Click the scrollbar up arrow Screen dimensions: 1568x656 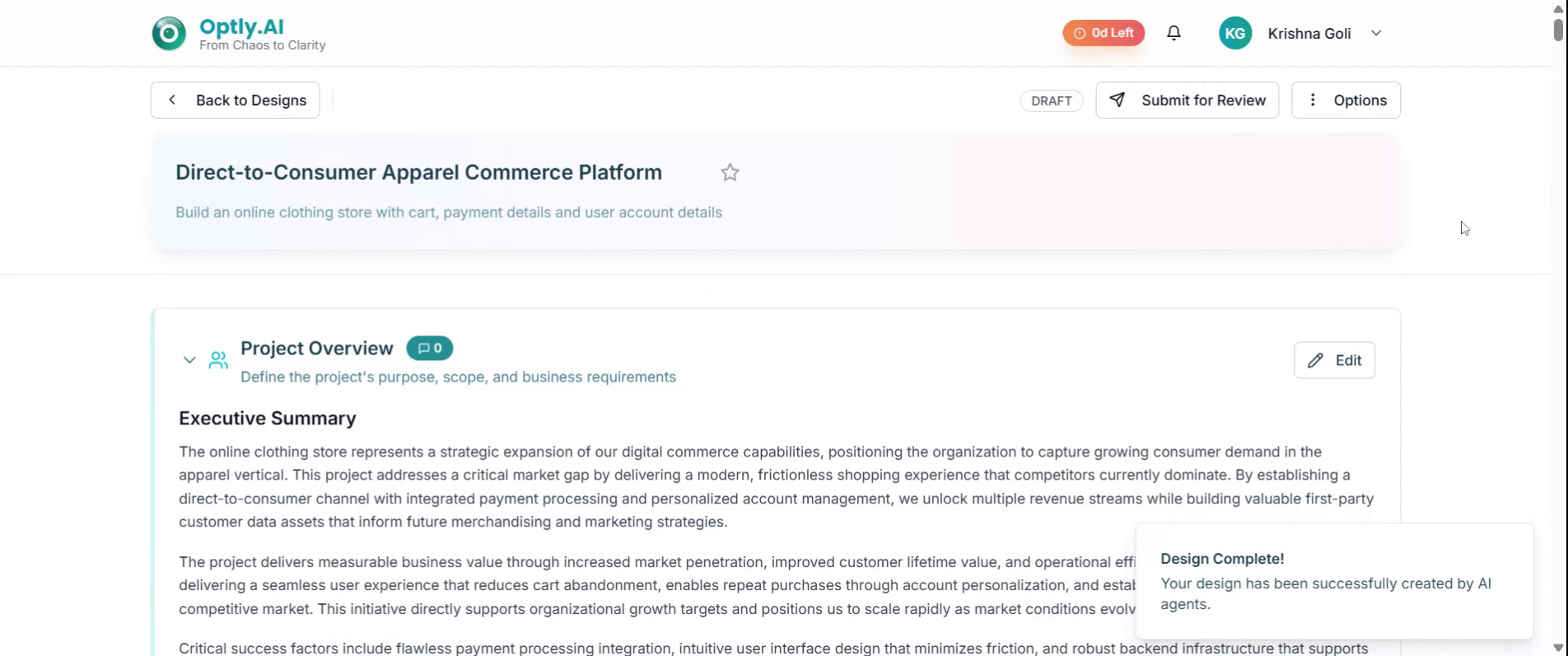click(1558, 7)
